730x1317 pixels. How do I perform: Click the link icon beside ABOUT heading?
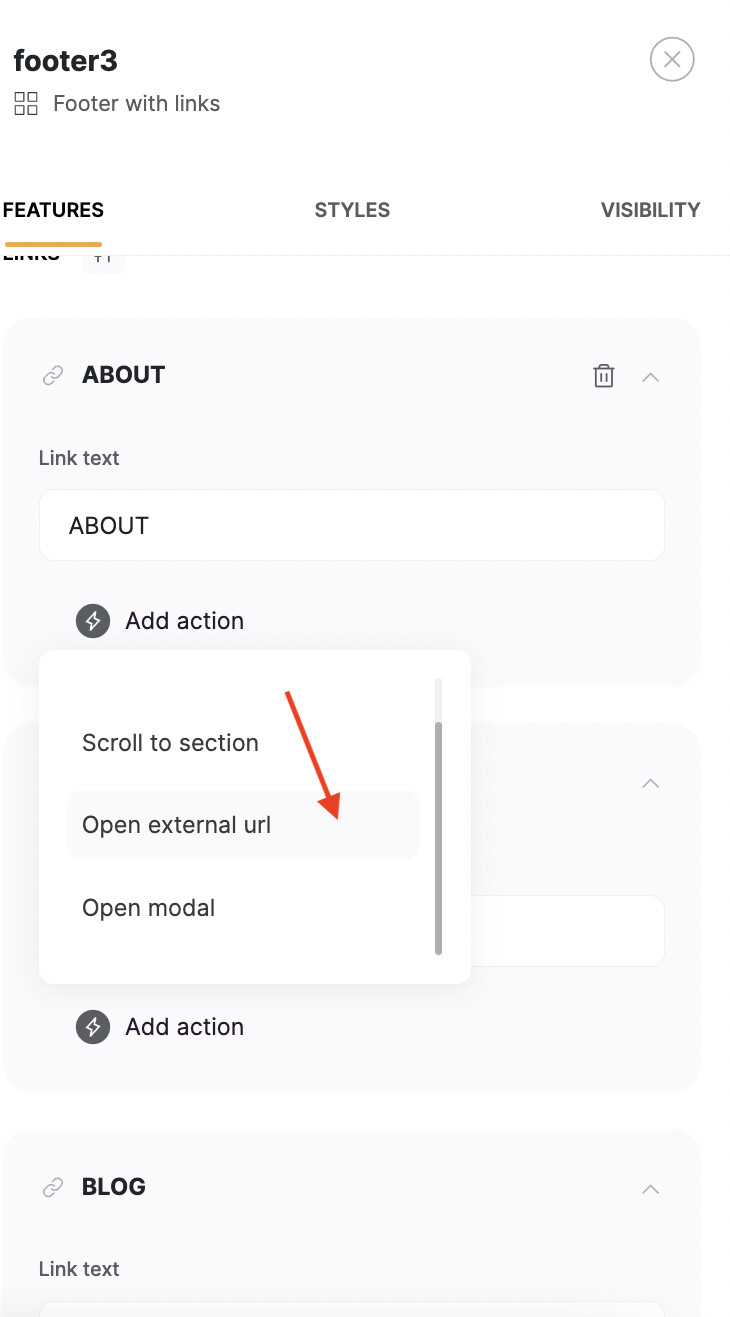point(52,376)
